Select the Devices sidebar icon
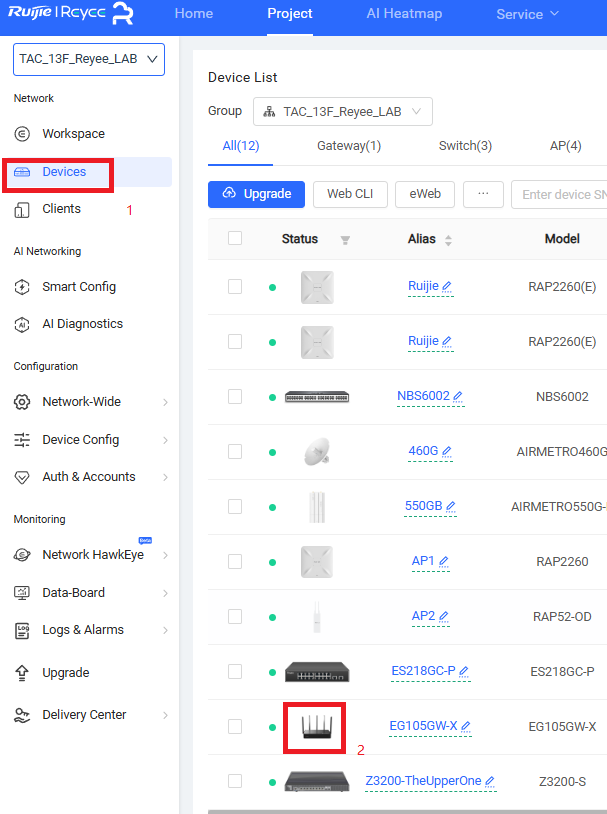Viewport: 607px width, 814px height. 22,172
